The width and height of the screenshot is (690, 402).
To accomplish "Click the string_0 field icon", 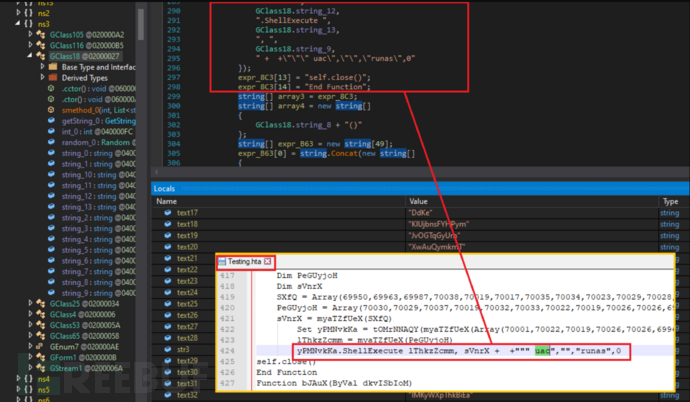I will [x=51, y=153].
